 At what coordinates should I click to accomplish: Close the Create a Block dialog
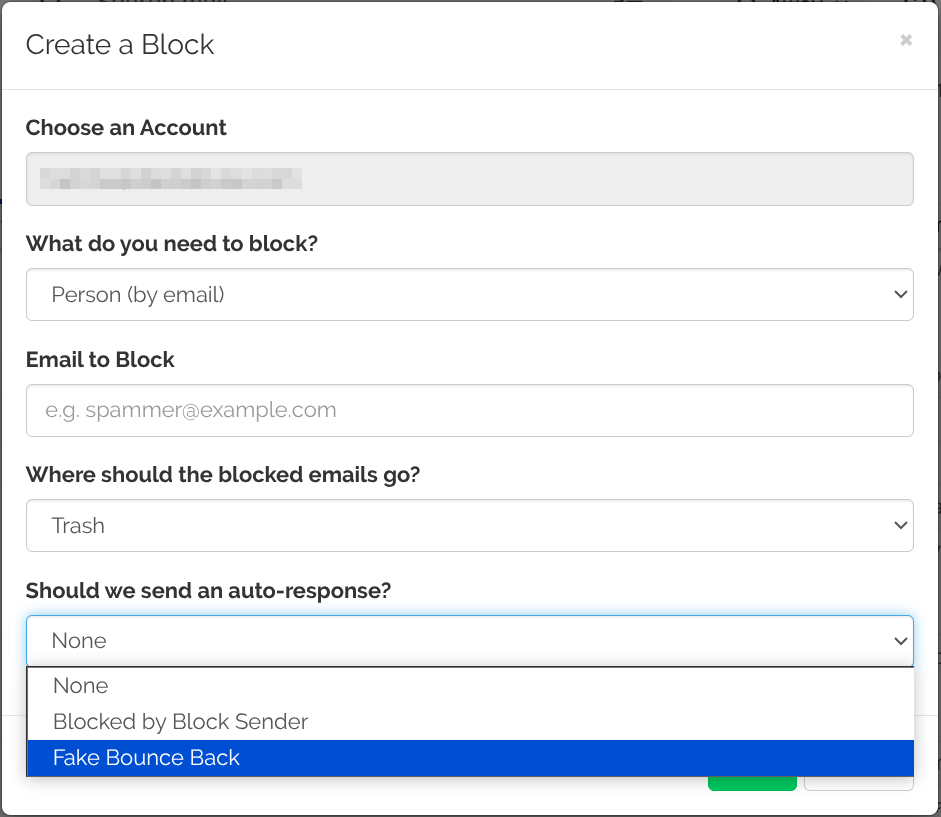pyautogui.click(x=905, y=41)
